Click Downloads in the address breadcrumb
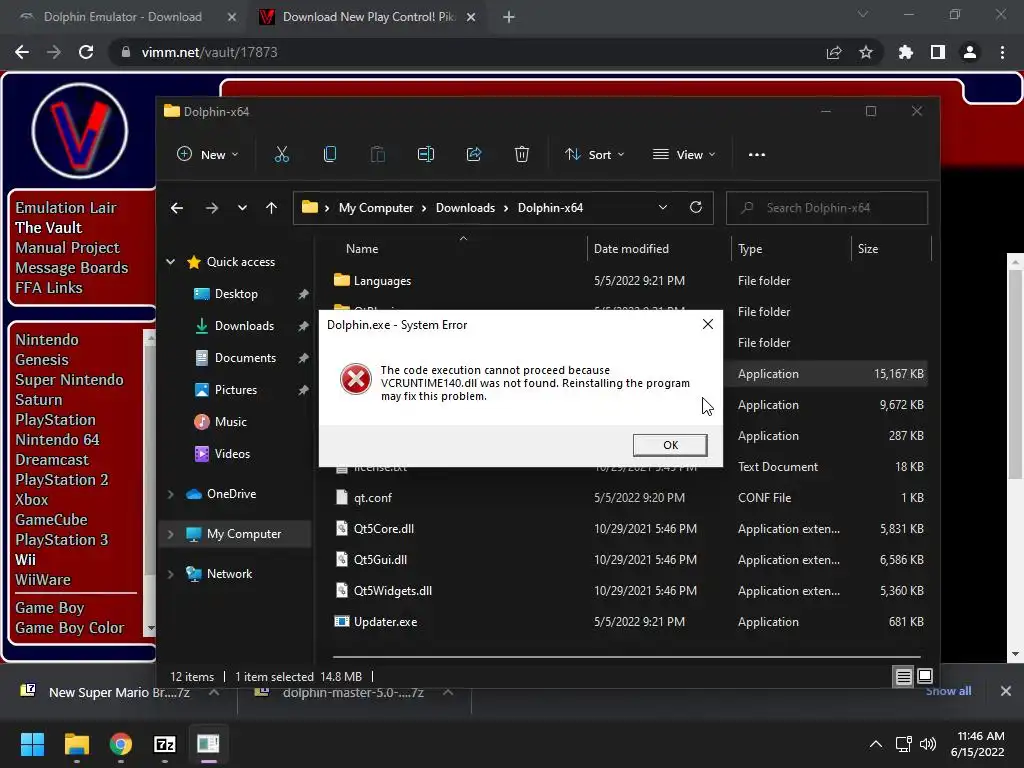 pyautogui.click(x=465, y=208)
